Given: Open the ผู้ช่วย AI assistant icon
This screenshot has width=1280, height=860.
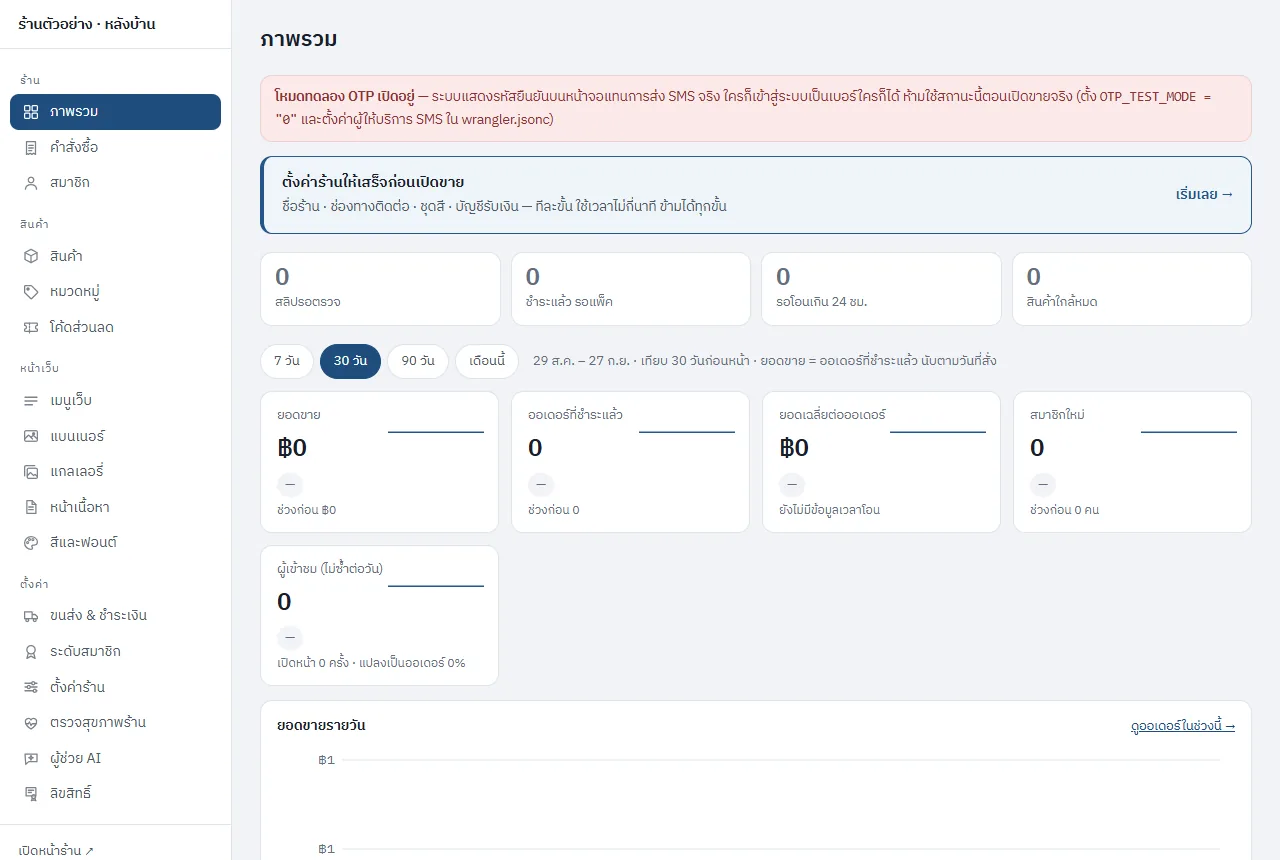Looking at the screenshot, I should 31,758.
